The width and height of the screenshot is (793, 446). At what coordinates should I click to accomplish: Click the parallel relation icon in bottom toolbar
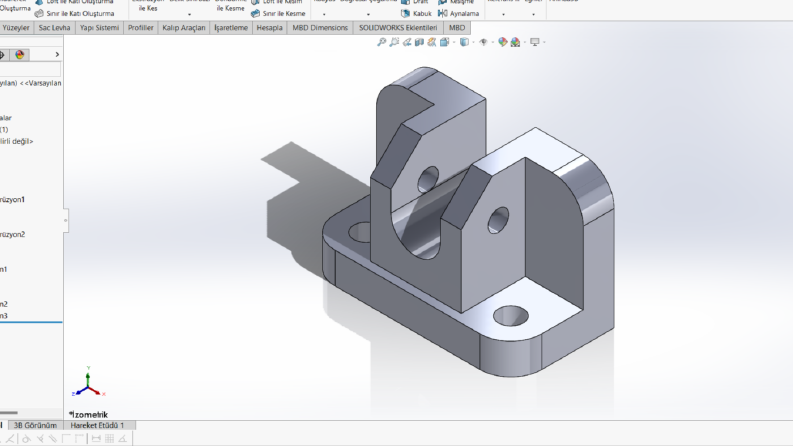click(53, 439)
